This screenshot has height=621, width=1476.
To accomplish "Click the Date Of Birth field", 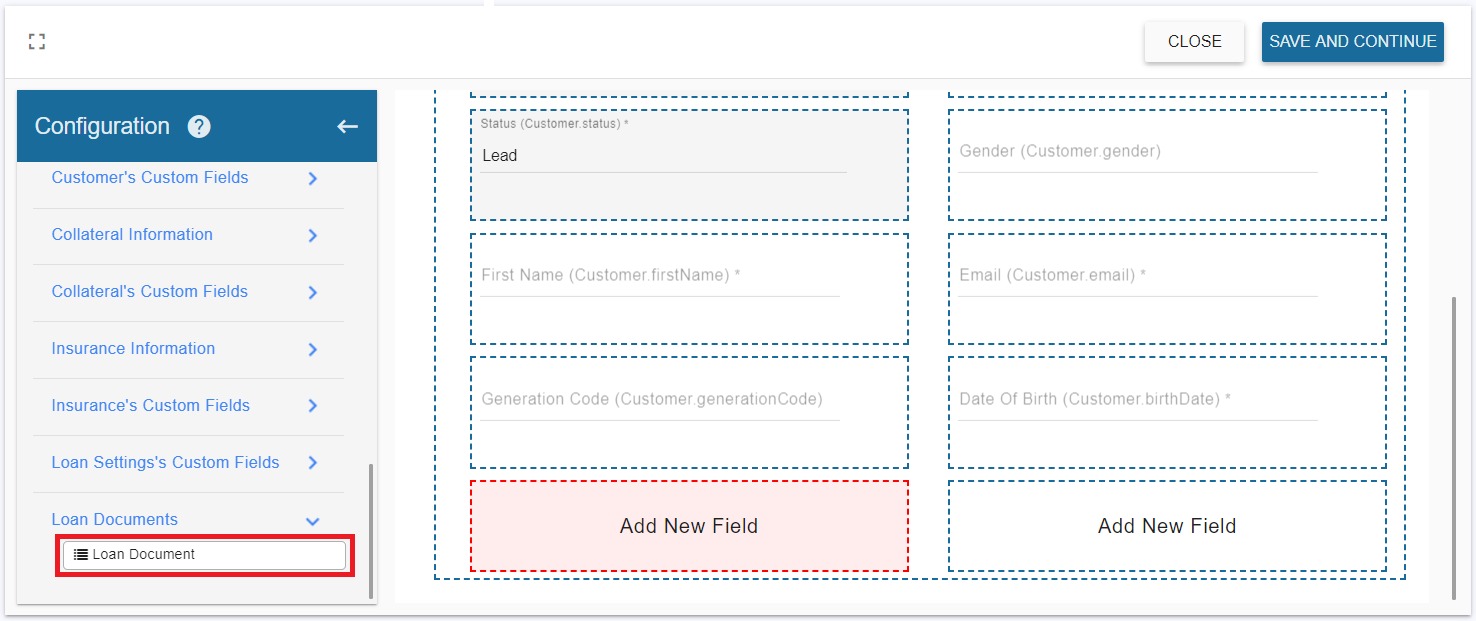I will point(1138,400).
